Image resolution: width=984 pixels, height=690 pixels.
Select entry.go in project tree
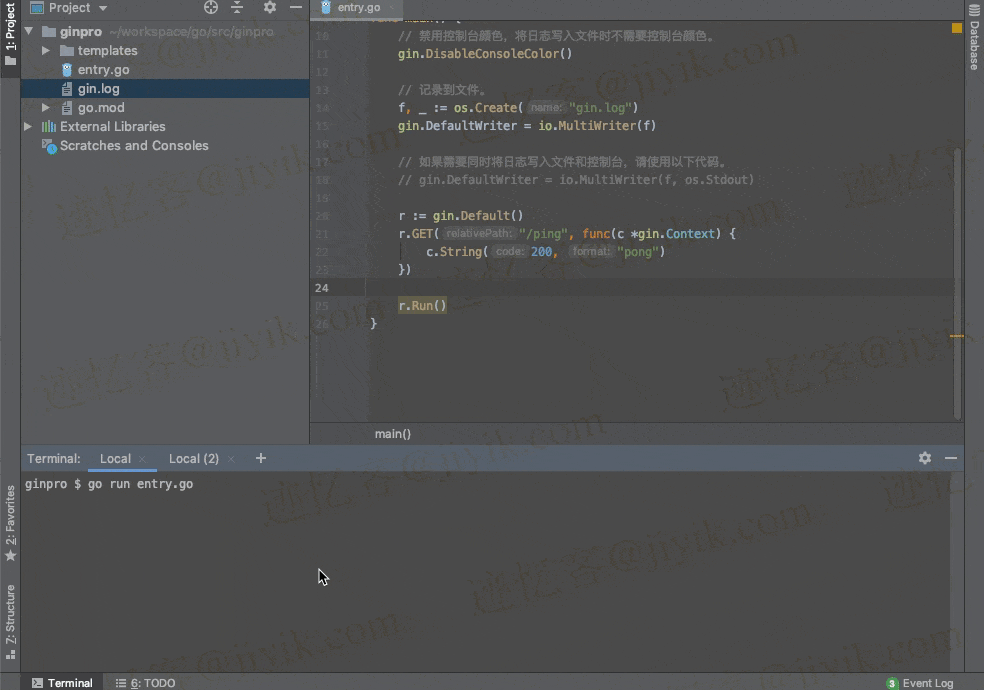pos(103,70)
